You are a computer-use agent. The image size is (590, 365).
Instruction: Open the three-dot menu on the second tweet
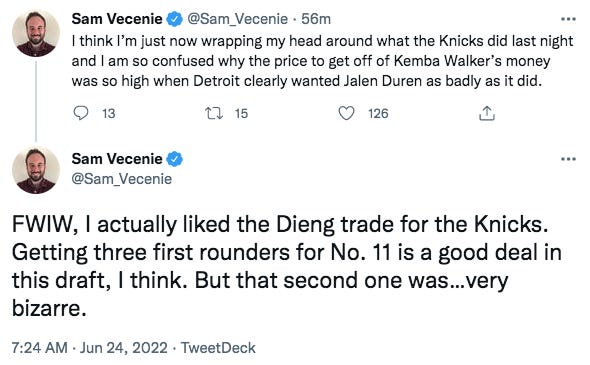click(x=568, y=159)
